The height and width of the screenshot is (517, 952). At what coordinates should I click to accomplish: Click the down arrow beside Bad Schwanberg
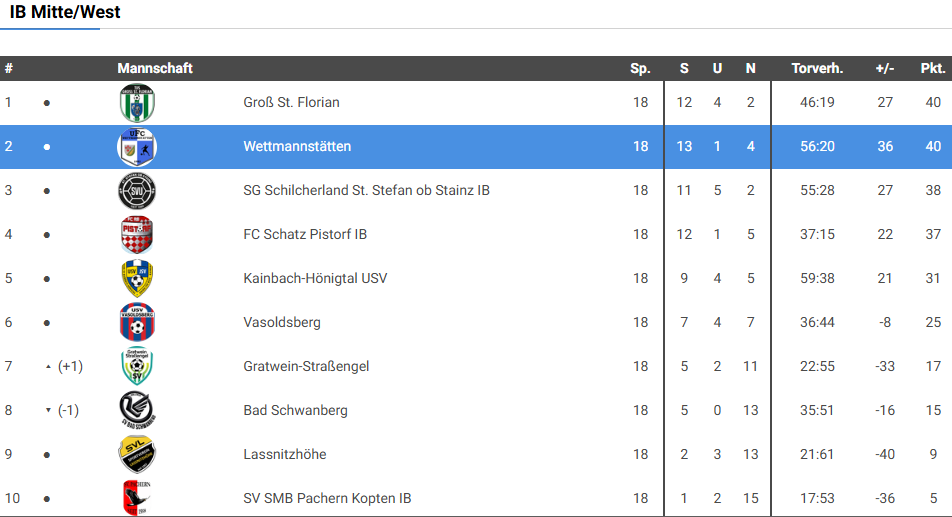point(47,411)
